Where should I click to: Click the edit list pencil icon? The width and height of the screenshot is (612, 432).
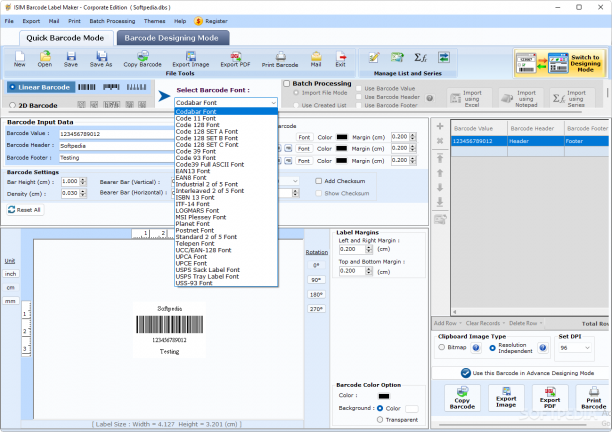point(374,58)
